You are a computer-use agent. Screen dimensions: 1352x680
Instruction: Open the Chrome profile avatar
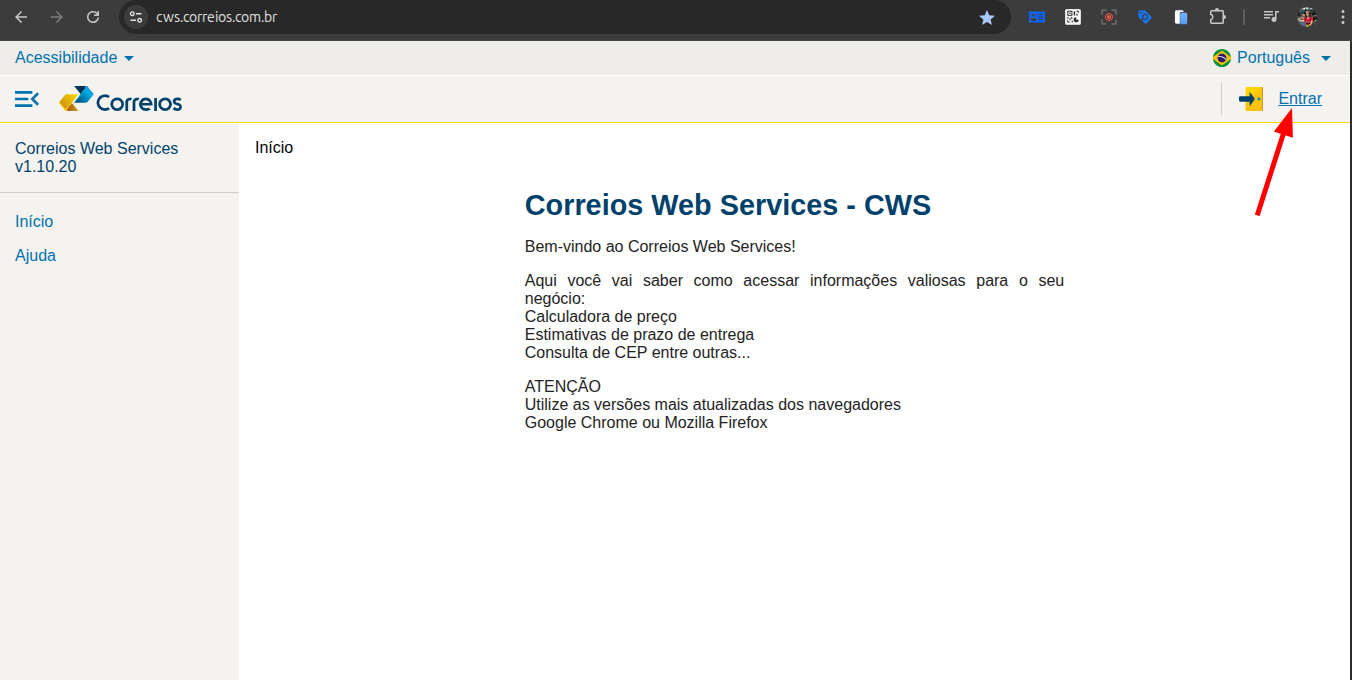coord(1307,17)
